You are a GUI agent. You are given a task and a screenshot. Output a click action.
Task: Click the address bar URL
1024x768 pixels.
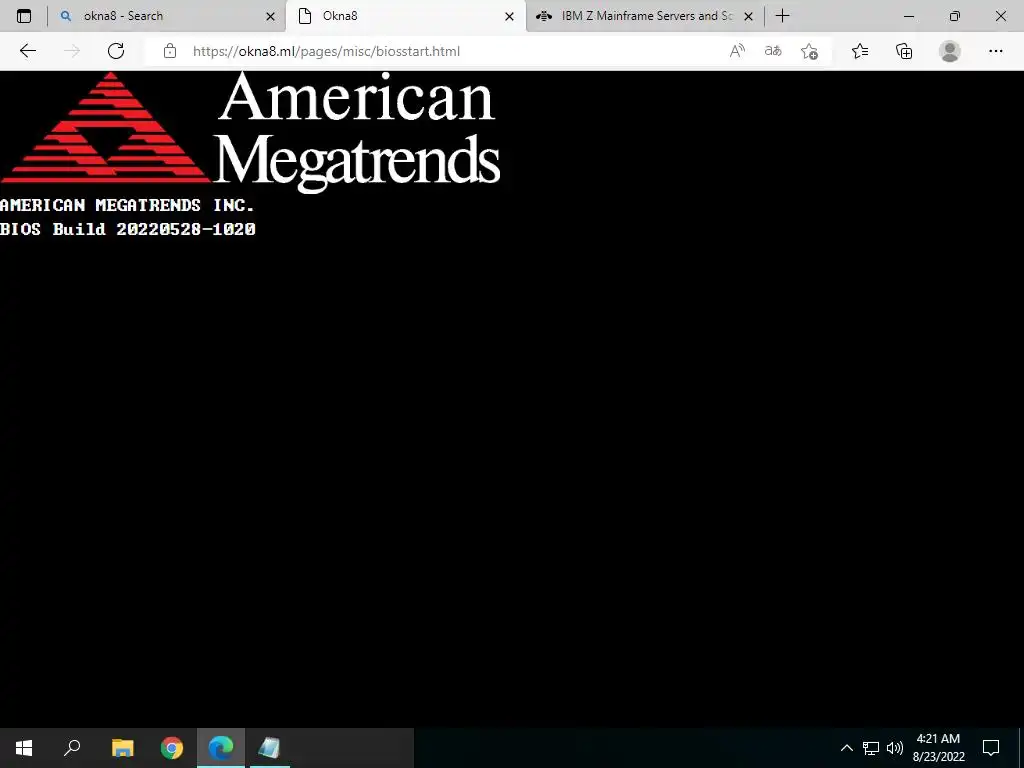pos(327,52)
